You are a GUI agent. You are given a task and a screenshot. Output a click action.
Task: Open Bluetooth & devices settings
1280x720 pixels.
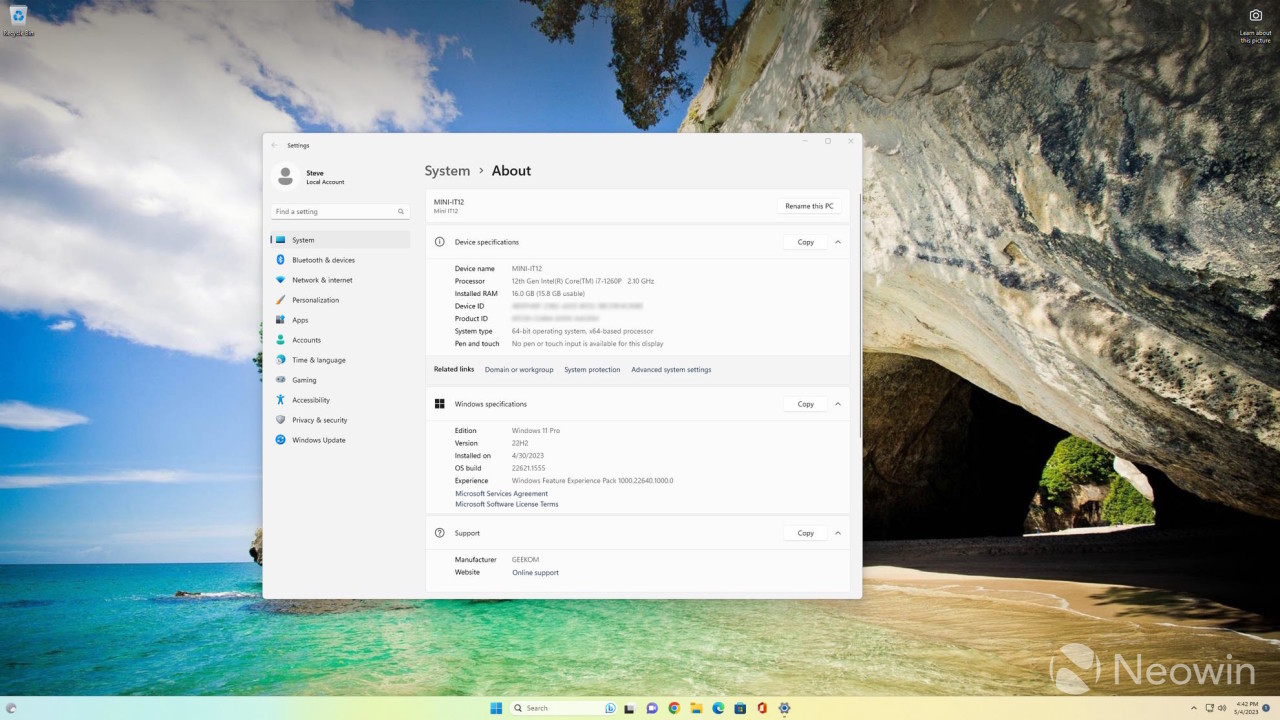[x=340, y=260]
